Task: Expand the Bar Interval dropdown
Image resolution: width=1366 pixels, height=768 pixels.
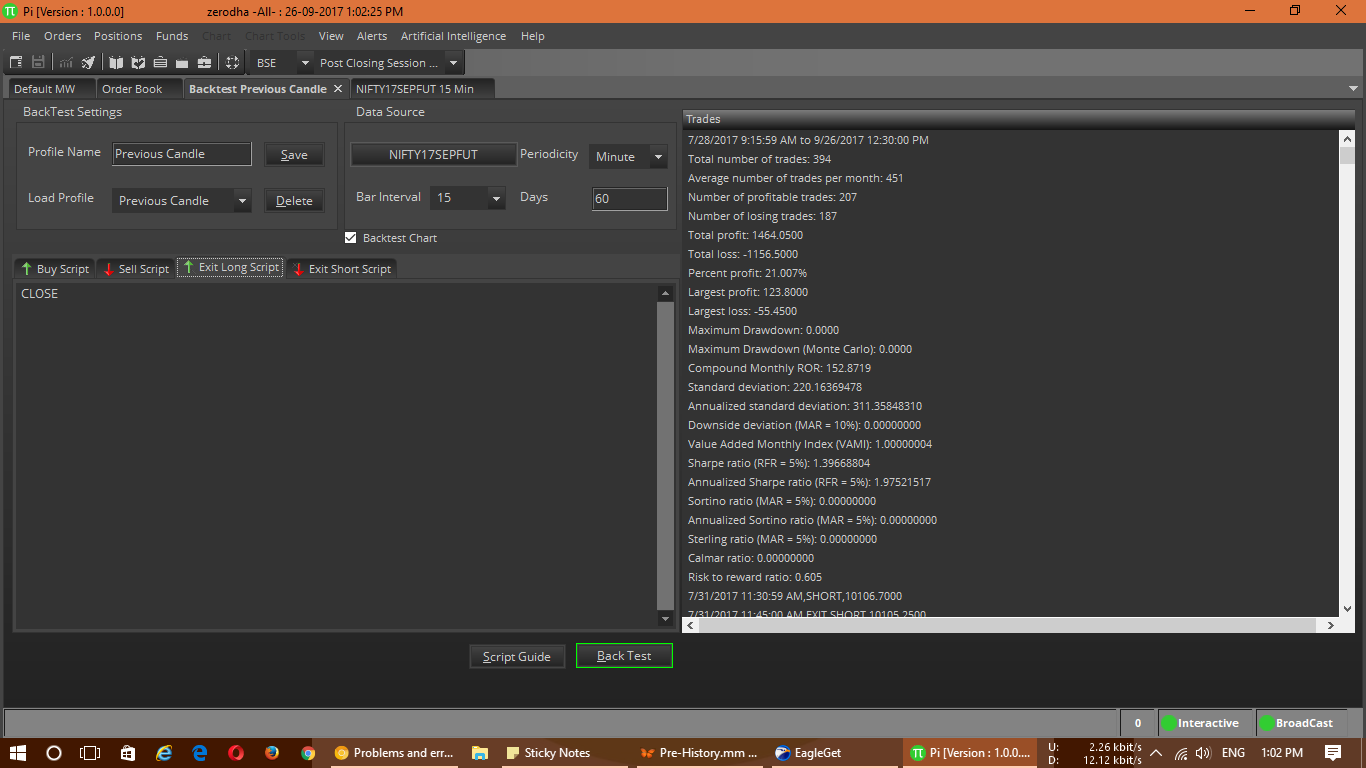Action: click(496, 198)
